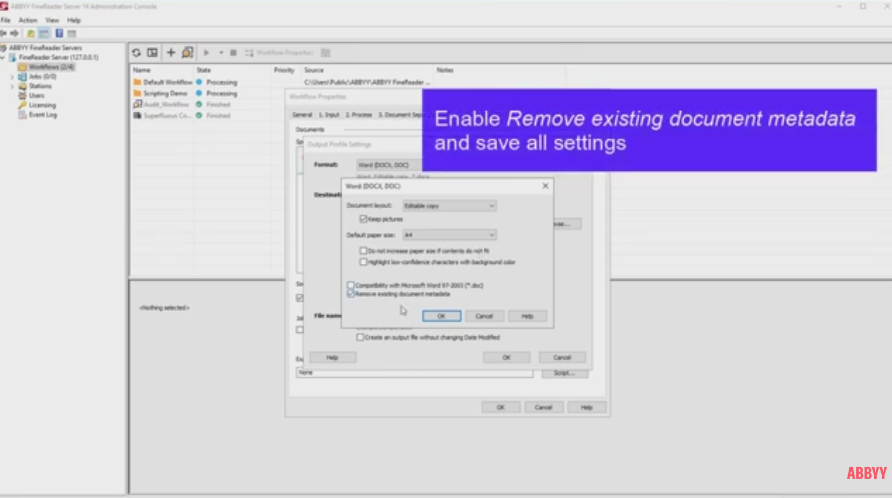The image size is (892, 498).
Task: Open the View menu
Action: point(52,20)
